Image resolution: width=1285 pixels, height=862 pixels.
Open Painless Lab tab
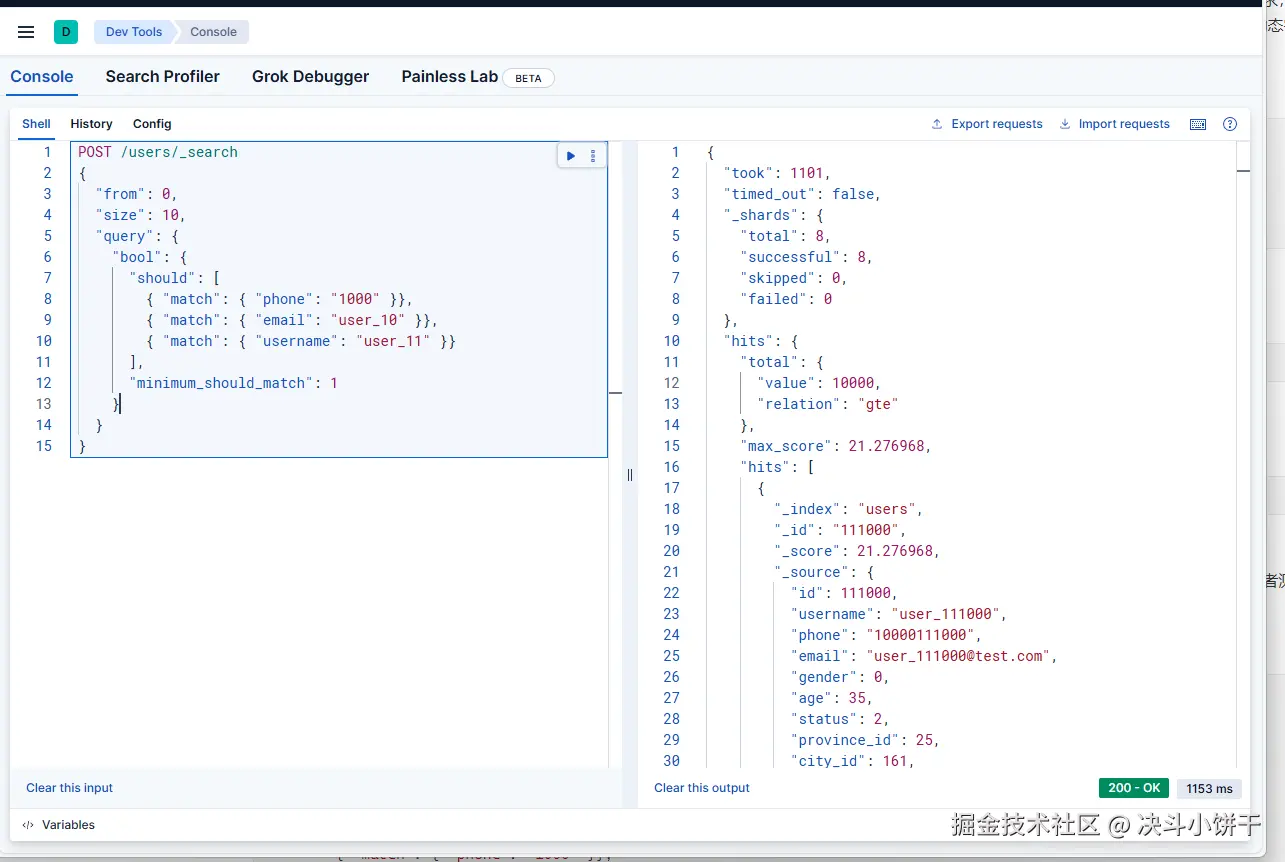tap(450, 77)
